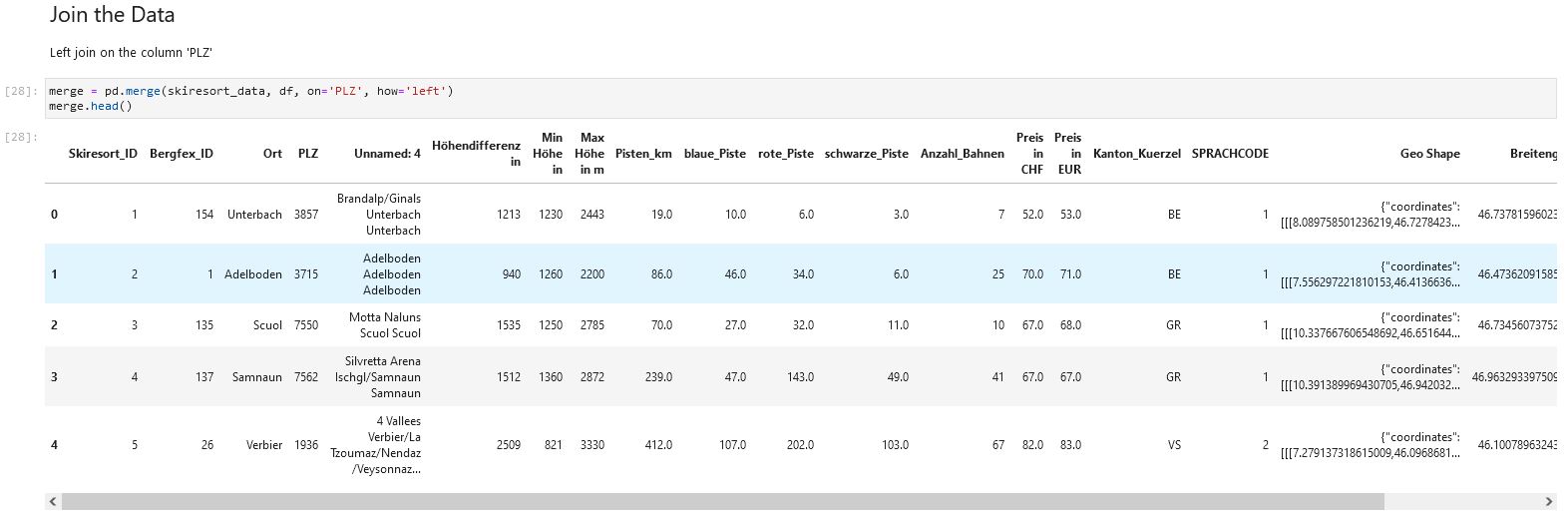Screen dimensions: 1568x519
Task: Click the left arrow of the horizontal scrollbar
Action: click(x=53, y=501)
